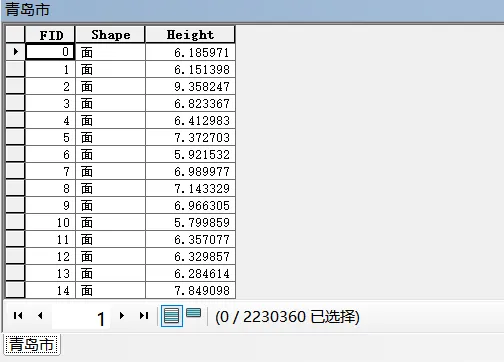Select the FID column header
Viewport: 504px width, 362px height.
50,34
